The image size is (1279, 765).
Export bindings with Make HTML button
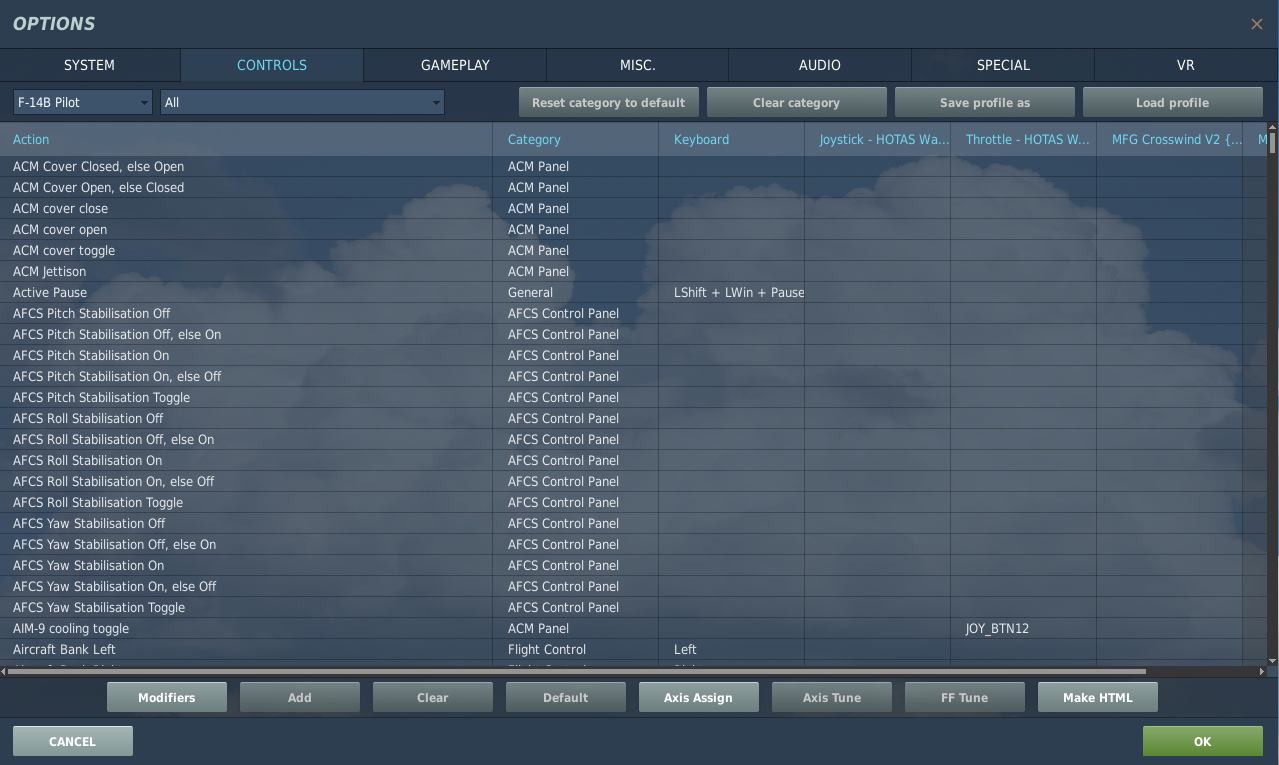tap(1097, 697)
